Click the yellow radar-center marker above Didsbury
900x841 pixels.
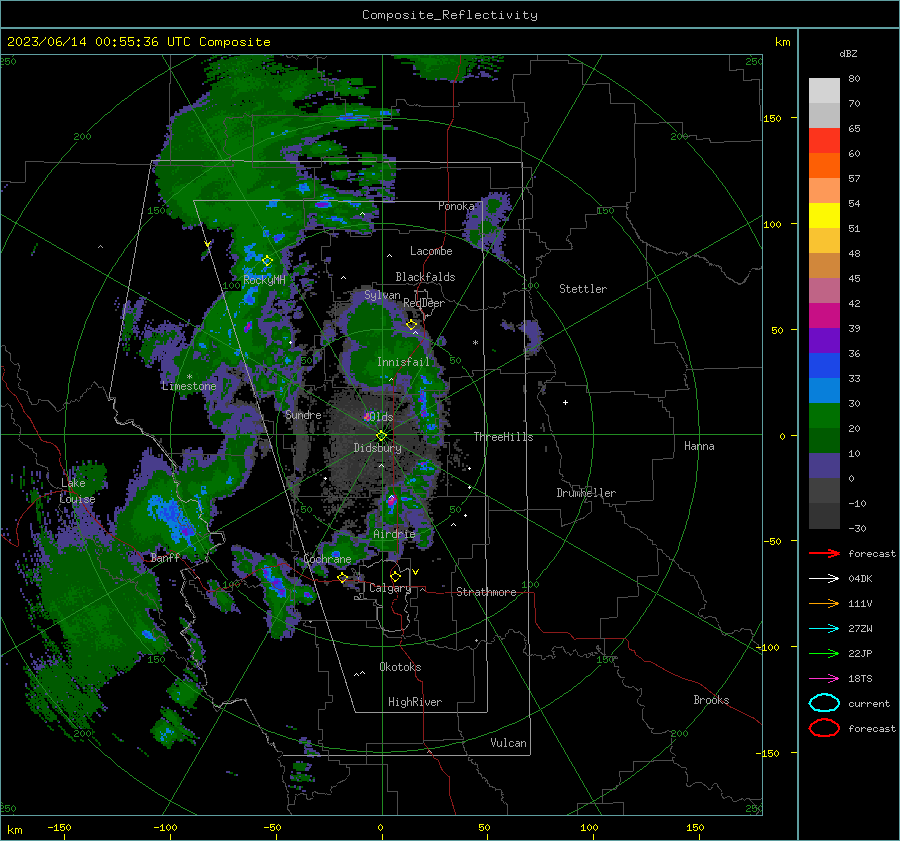click(381, 435)
